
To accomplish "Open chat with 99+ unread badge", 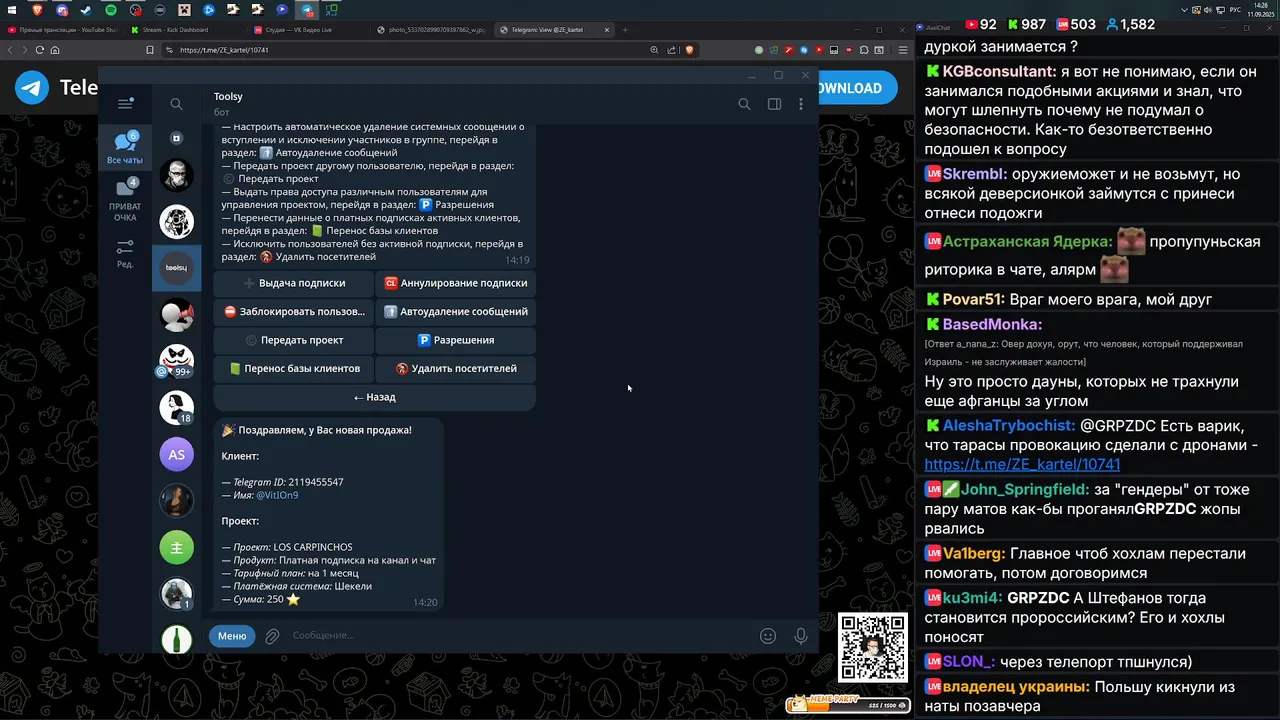I will point(177,361).
